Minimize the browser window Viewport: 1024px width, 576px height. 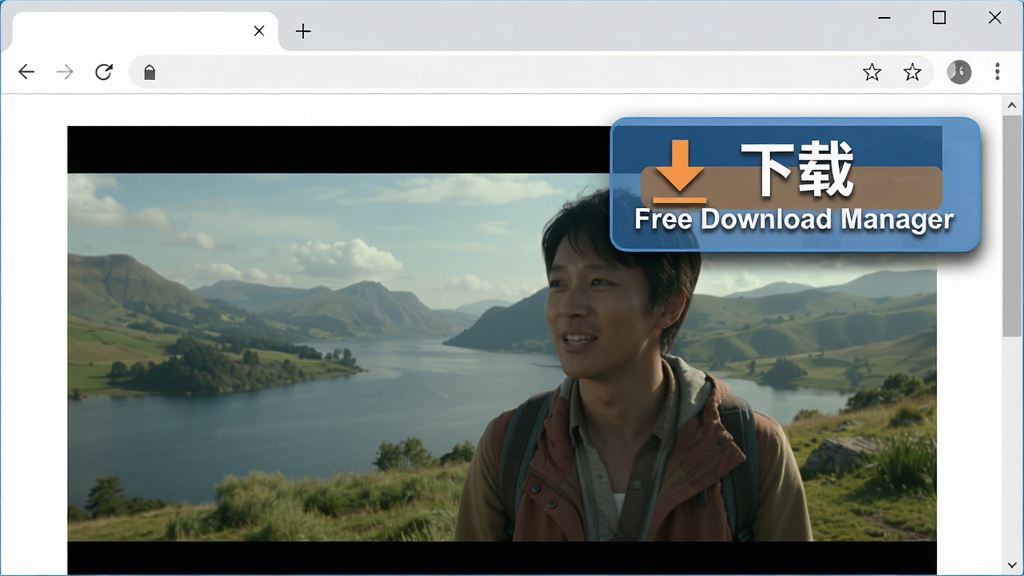884,18
